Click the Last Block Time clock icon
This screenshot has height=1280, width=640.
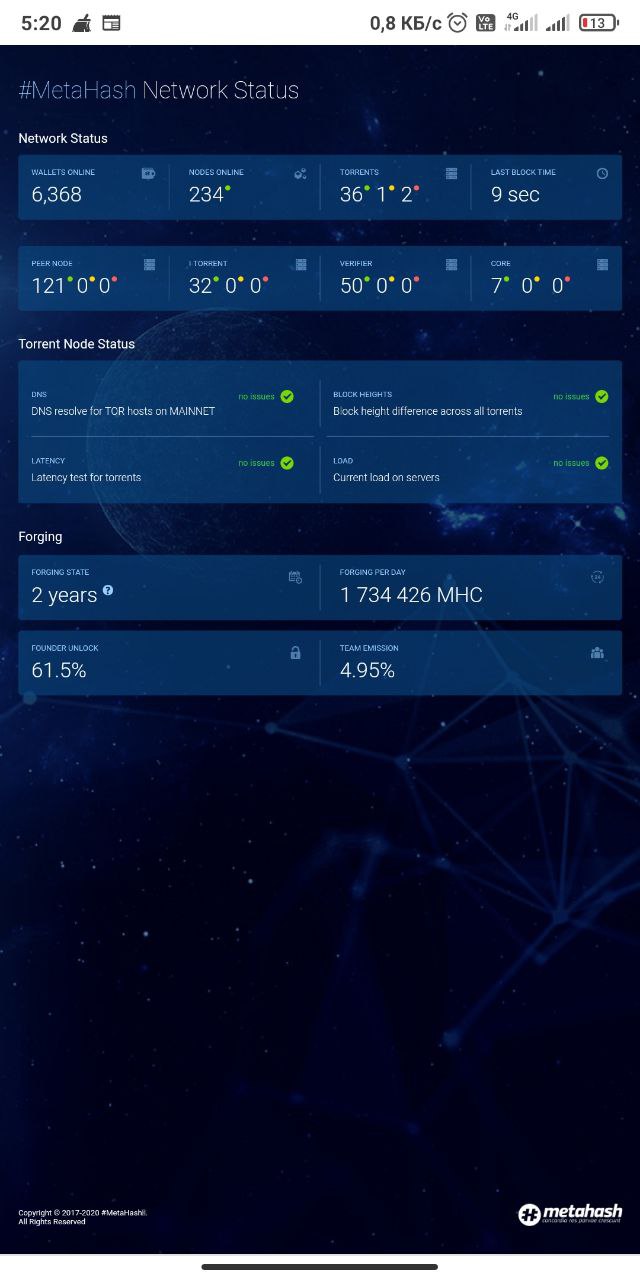[602, 173]
